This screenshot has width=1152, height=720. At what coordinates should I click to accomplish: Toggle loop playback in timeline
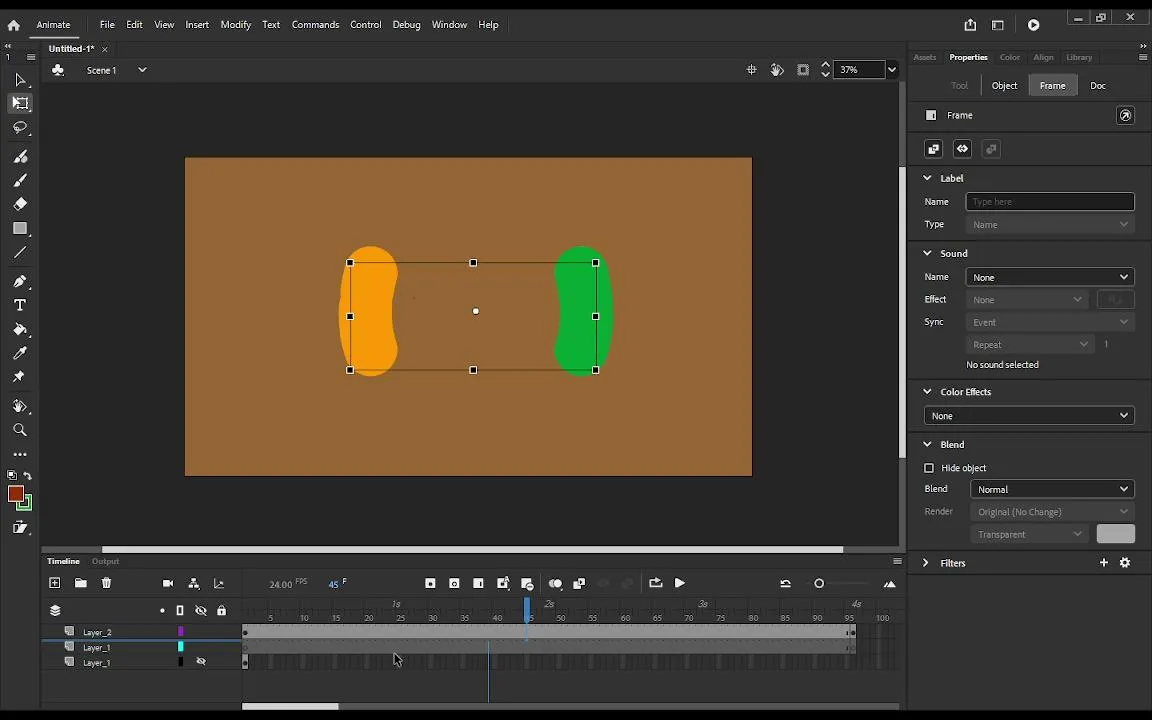[655, 583]
